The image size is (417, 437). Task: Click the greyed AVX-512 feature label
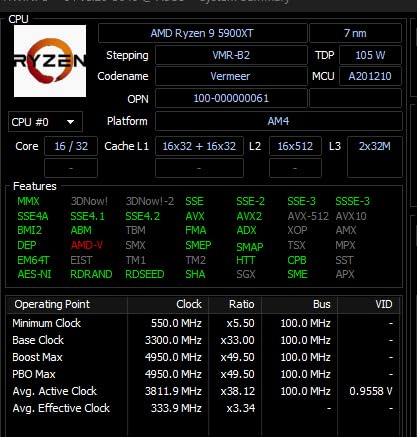tap(308, 216)
